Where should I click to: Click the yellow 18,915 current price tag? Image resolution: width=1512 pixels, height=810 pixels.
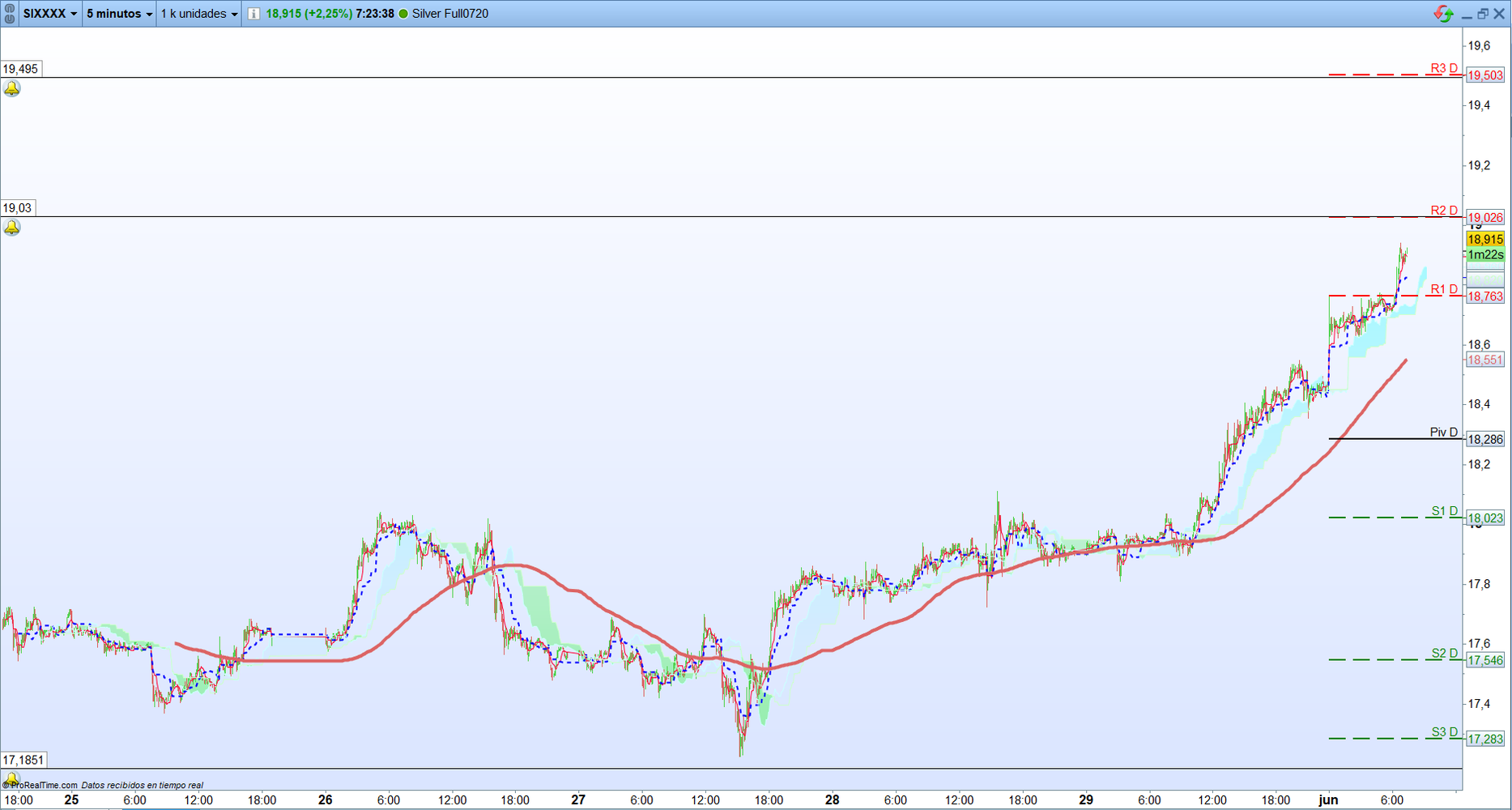coord(1485,239)
